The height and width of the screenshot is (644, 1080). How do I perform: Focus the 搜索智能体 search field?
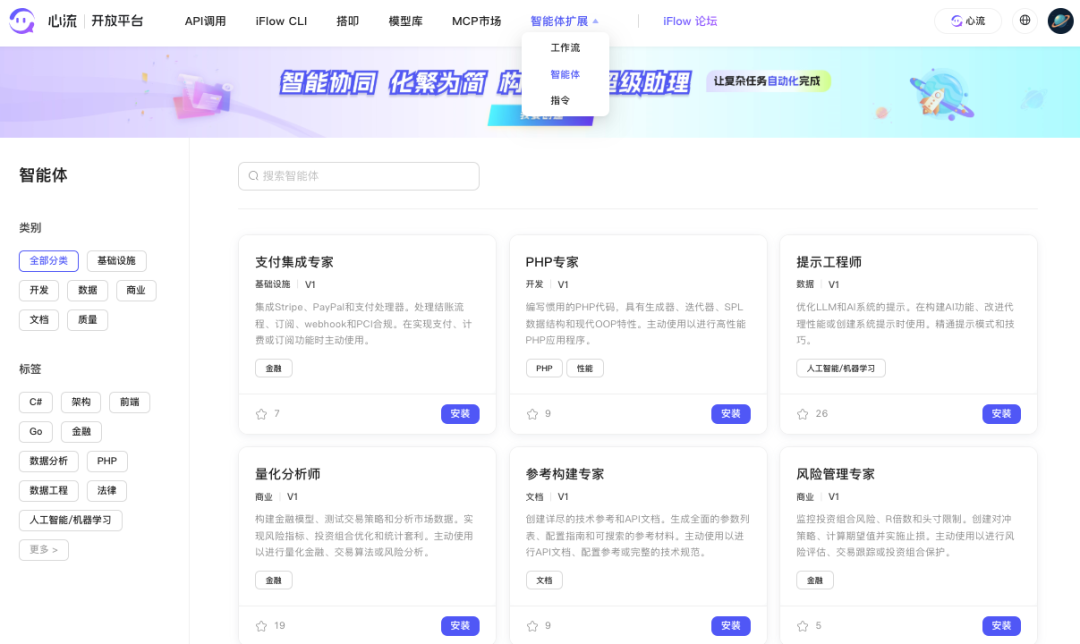359,176
